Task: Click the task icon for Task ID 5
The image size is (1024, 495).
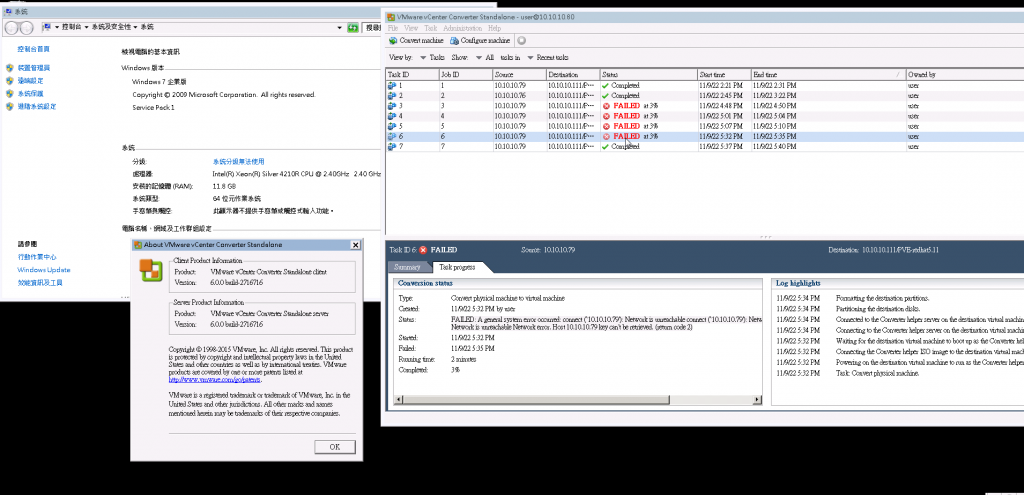Action: pyautogui.click(x=392, y=126)
